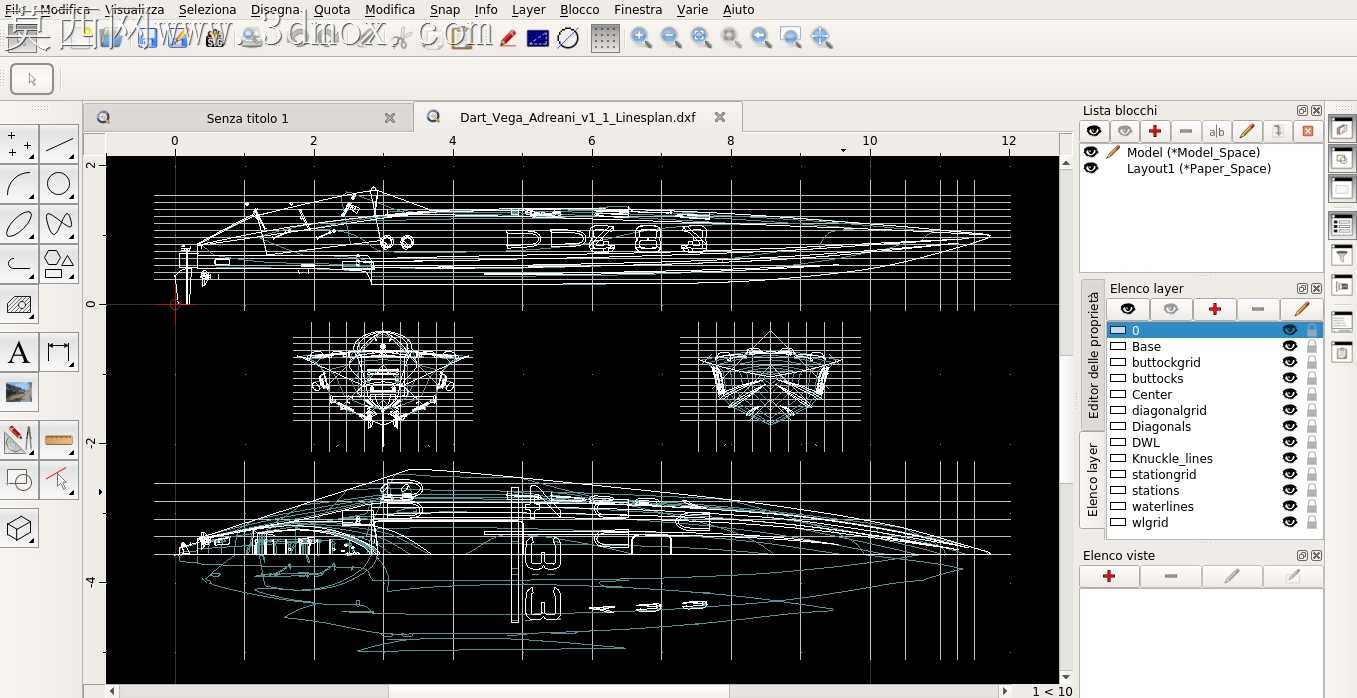This screenshot has width=1357, height=698.
Task: Switch to Dart_Vega_Adreani_v1_1_Linesplan.dxf tab
Action: click(577, 117)
